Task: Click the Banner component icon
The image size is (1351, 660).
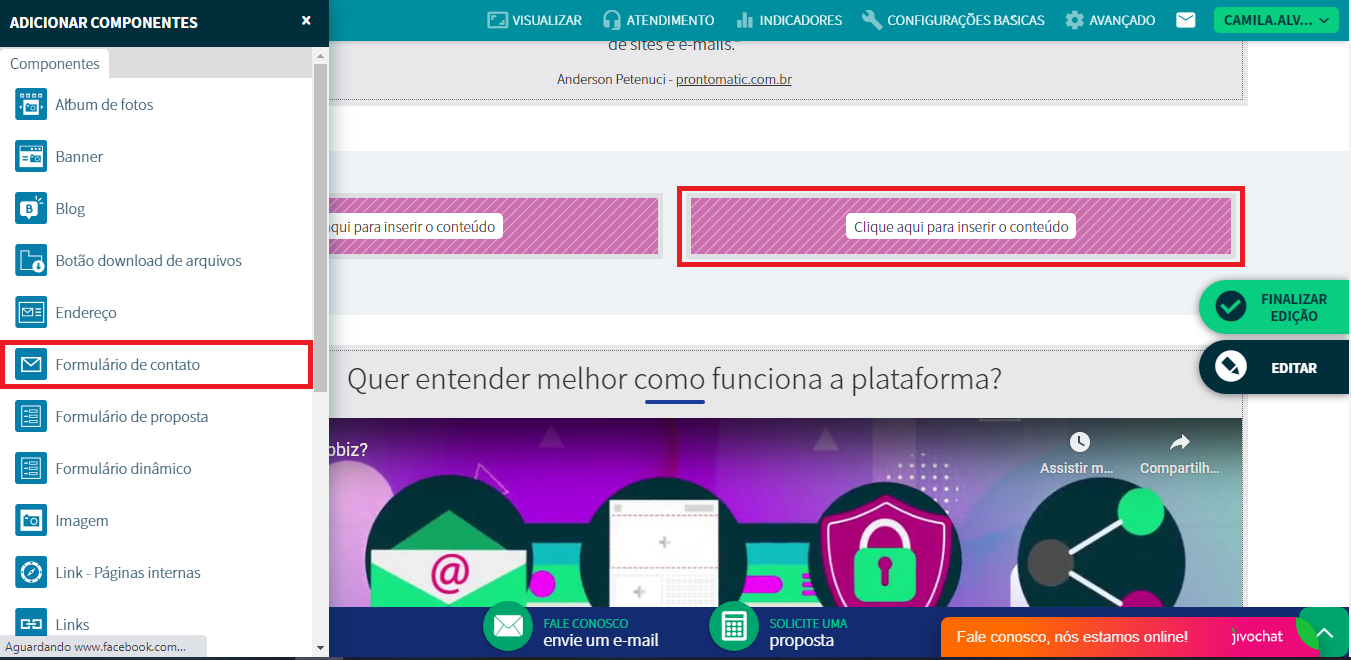Action: pyautogui.click(x=31, y=157)
